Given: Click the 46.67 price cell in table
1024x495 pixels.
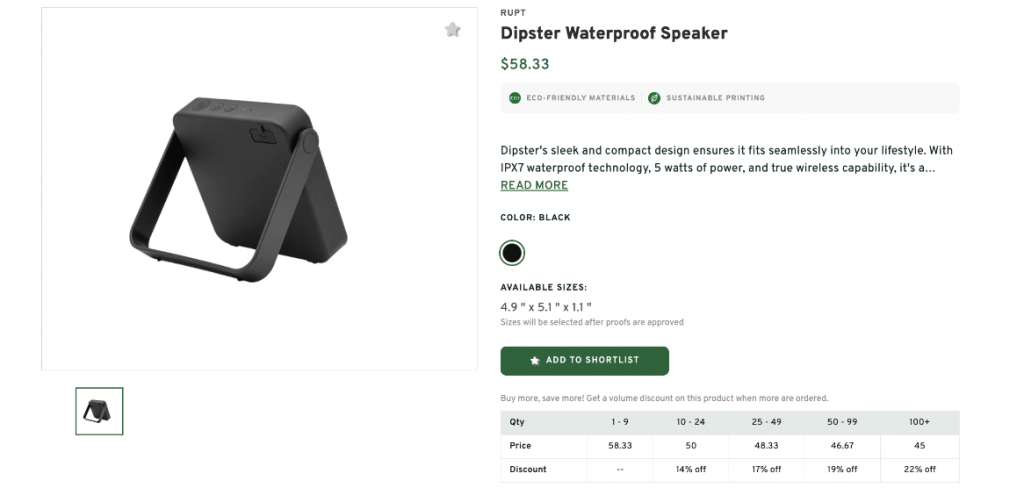Looking at the screenshot, I should tap(842, 446).
